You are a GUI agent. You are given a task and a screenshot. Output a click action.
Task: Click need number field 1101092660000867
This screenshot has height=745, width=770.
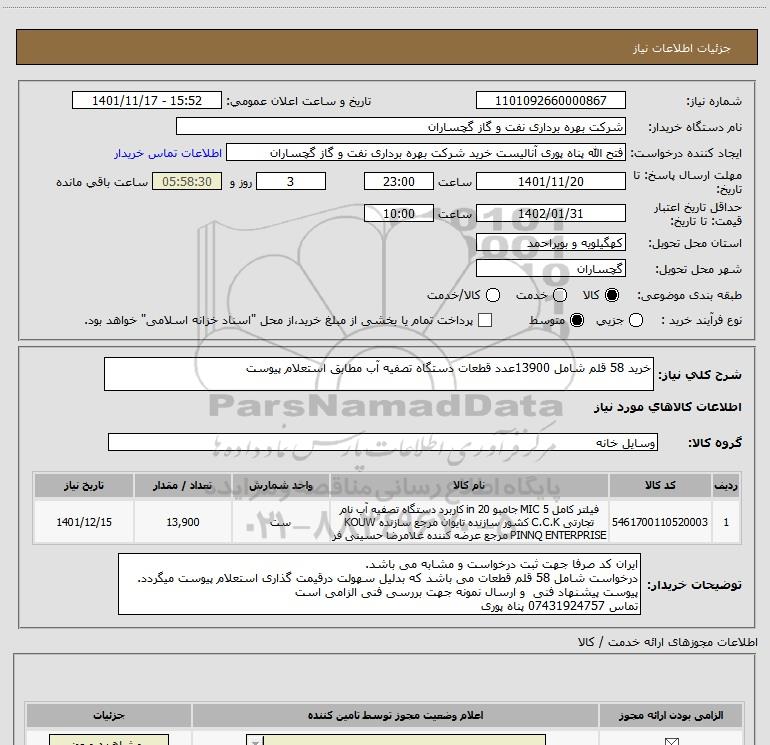coord(550,100)
